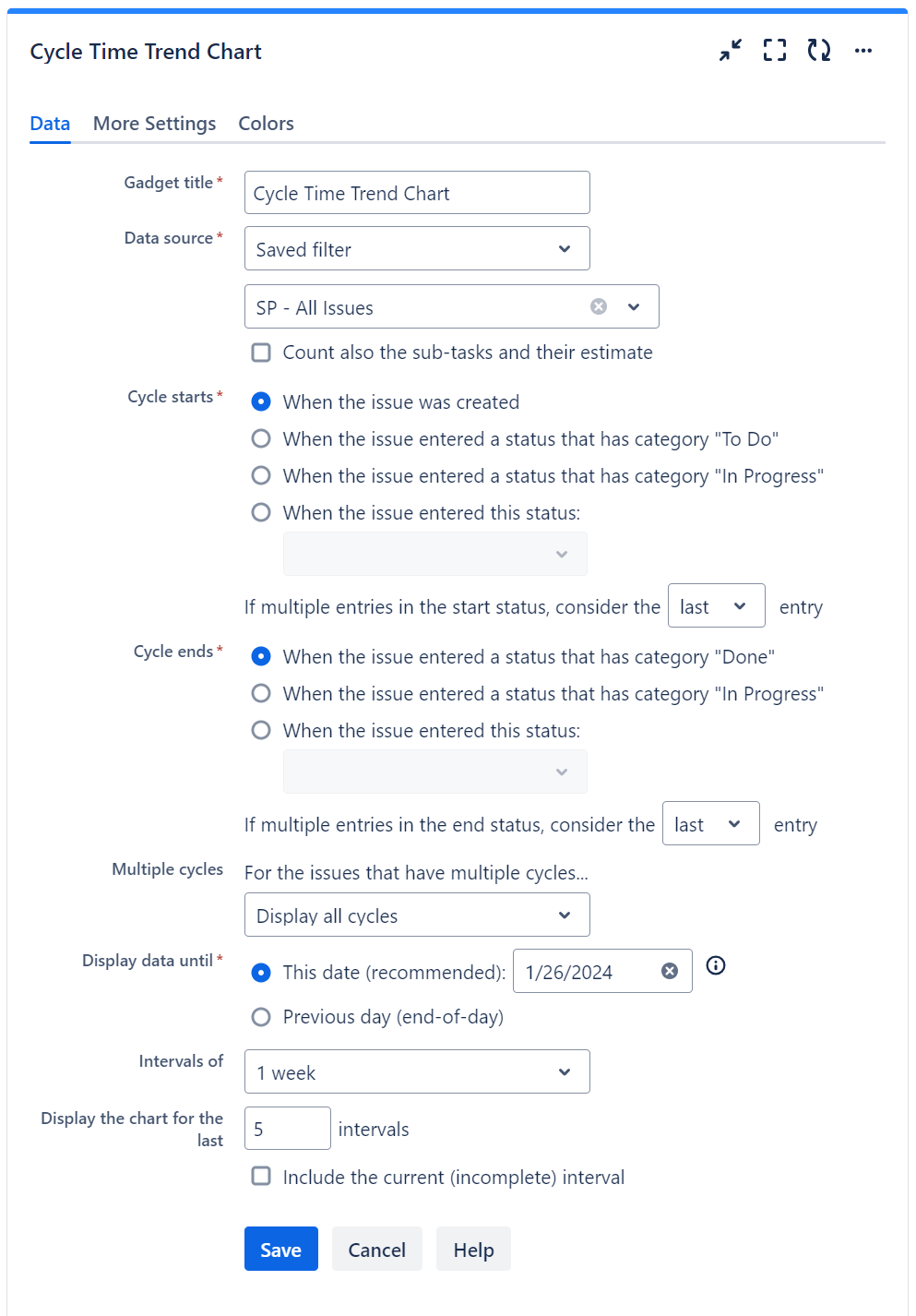Clear the 1/26/2024 date field
Viewport: 916px width, 1316px height.
click(x=670, y=971)
